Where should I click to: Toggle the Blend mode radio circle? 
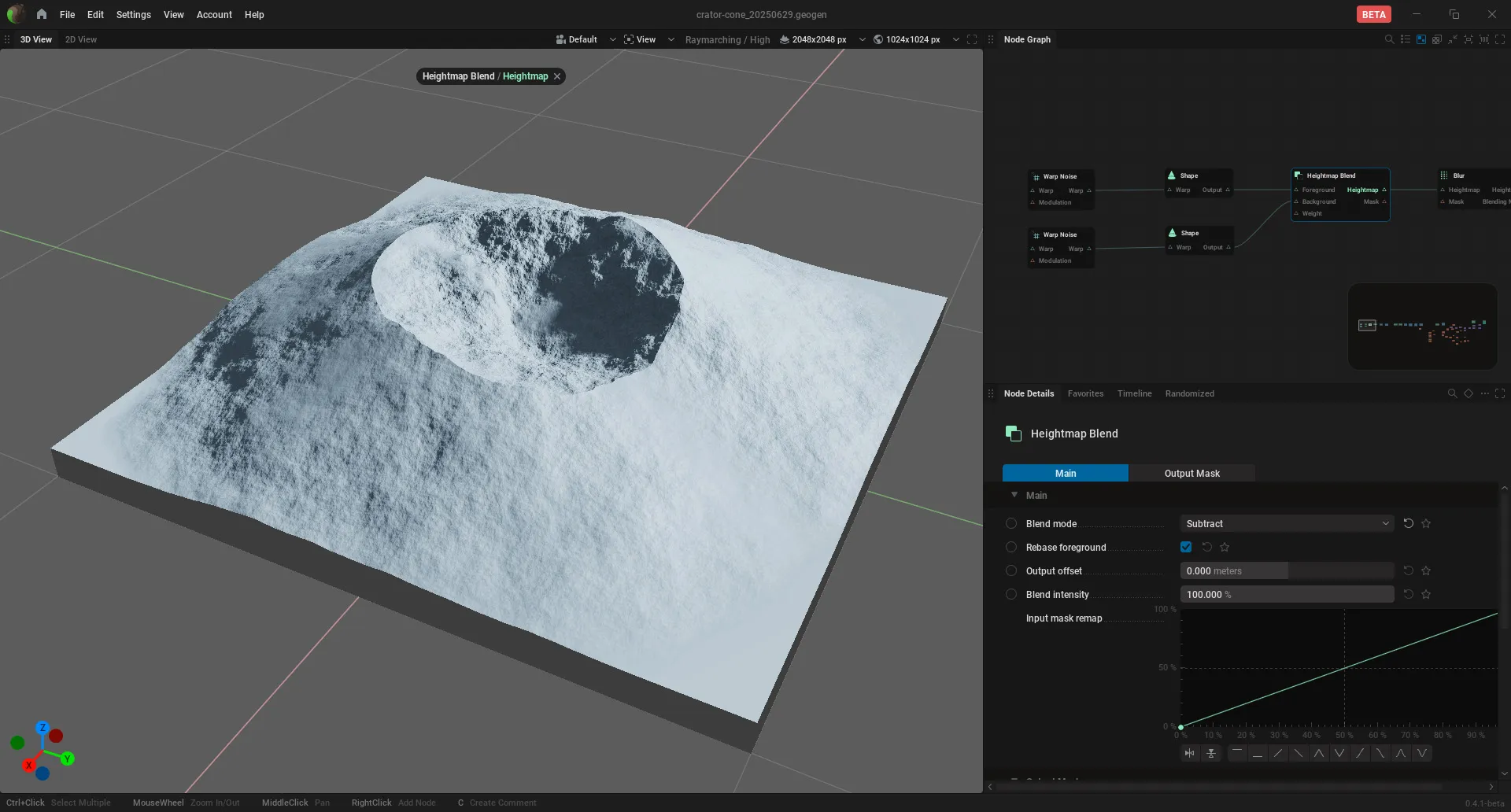(1011, 523)
